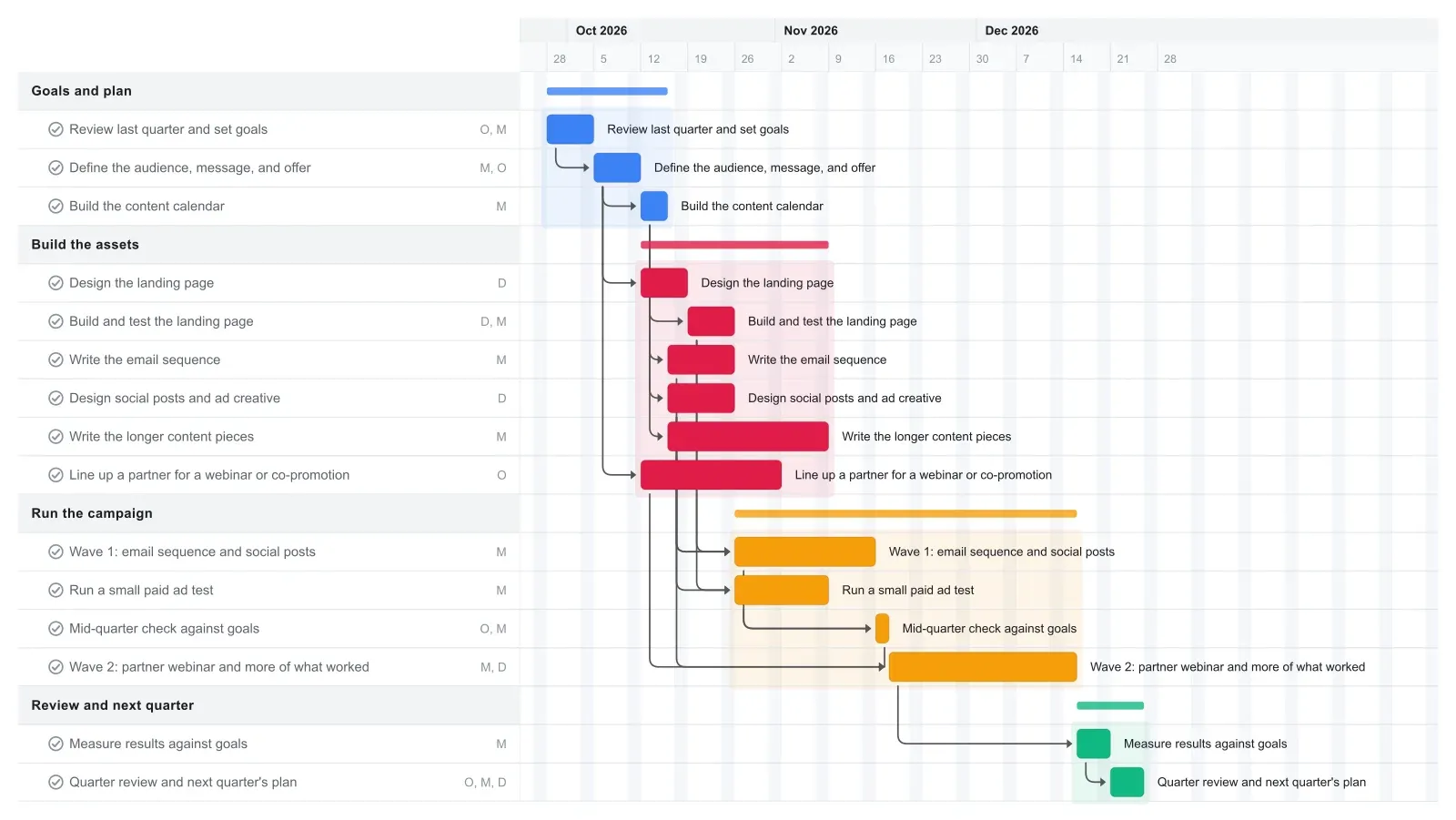Select the blue 'Define the audience' Gantt bar
The width and height of the screenshot is (1456, 820).
click(617, 167)
